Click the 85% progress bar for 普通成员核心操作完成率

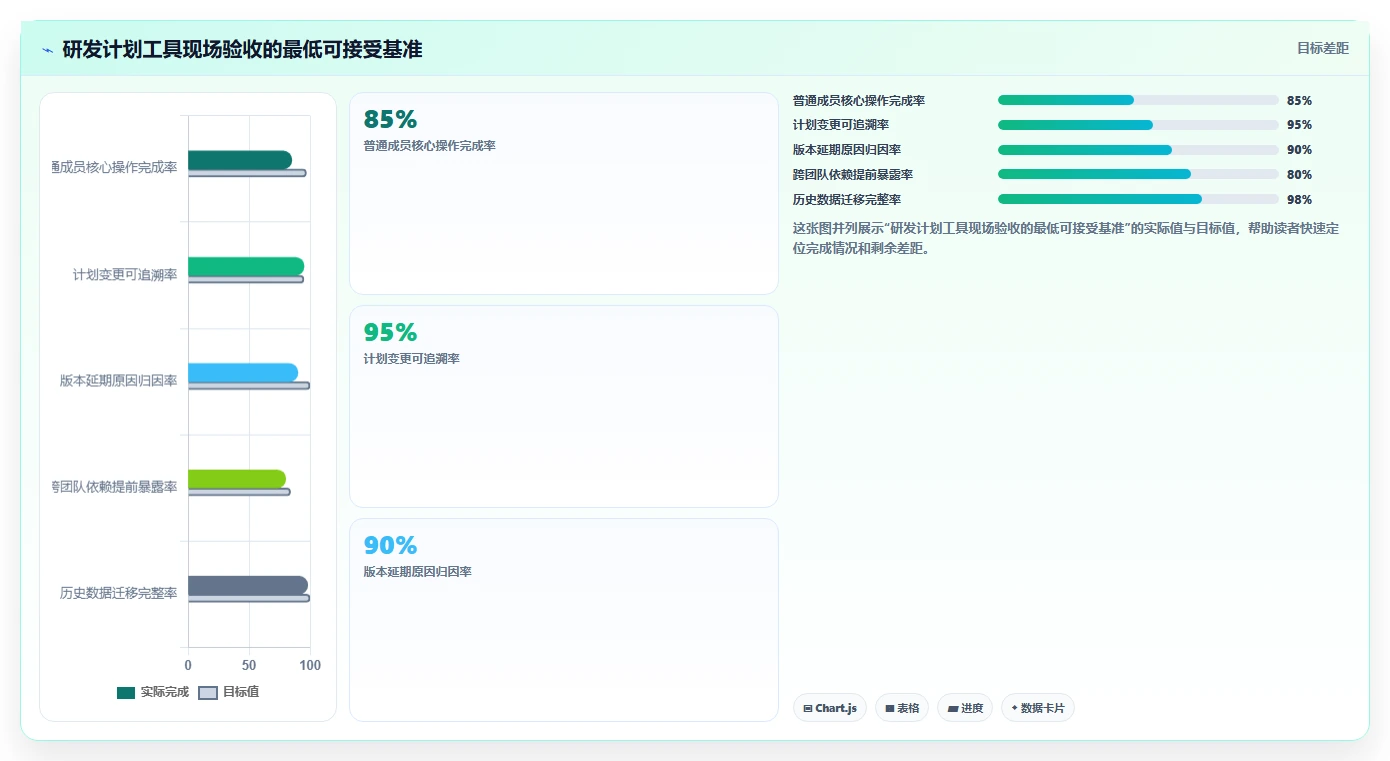pyautogui.click(x=1138, y=100)
